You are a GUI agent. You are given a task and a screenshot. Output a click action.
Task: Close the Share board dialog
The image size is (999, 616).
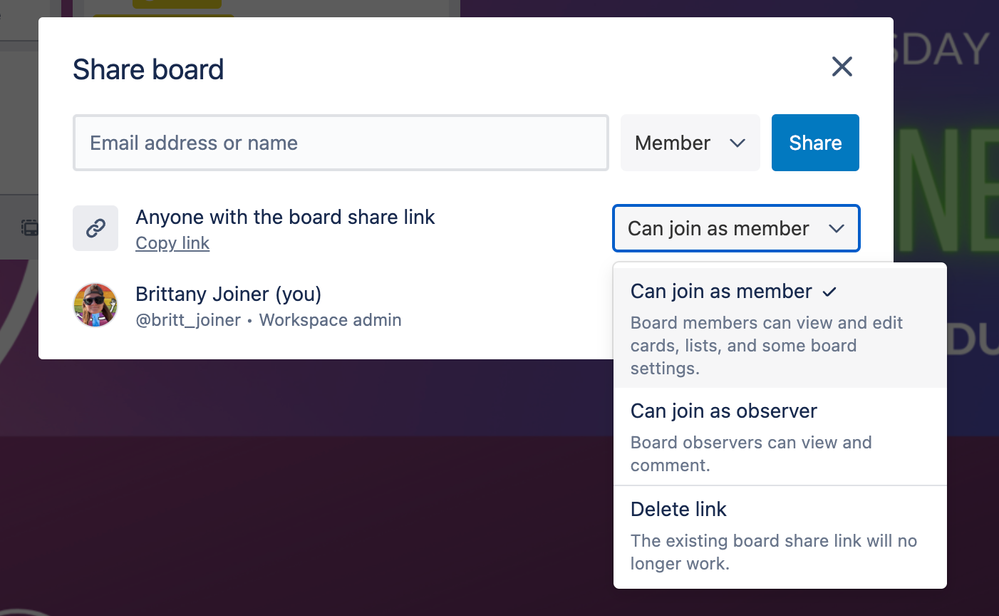click(842, 66)
